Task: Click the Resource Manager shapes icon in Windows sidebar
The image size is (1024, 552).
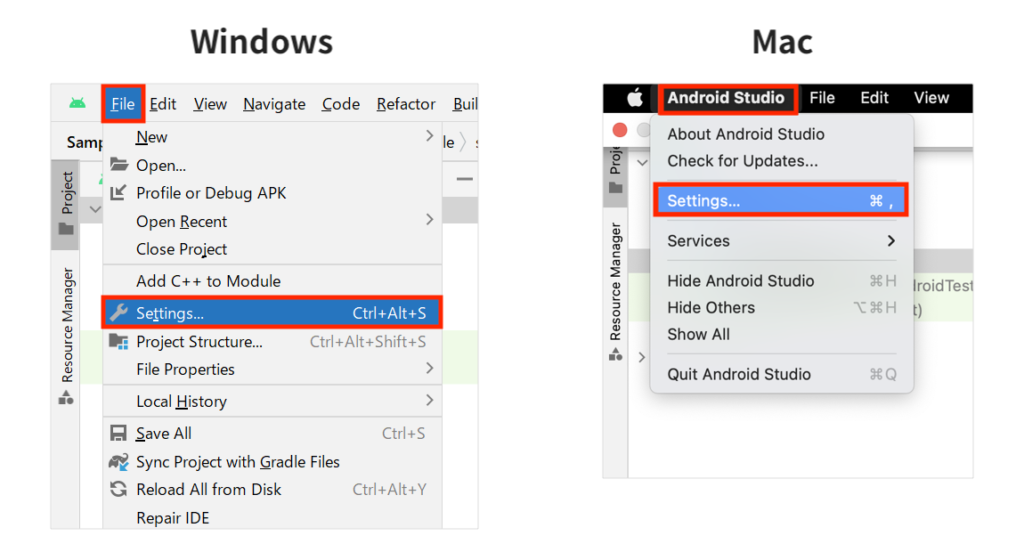Action: (x=66, y=397)
